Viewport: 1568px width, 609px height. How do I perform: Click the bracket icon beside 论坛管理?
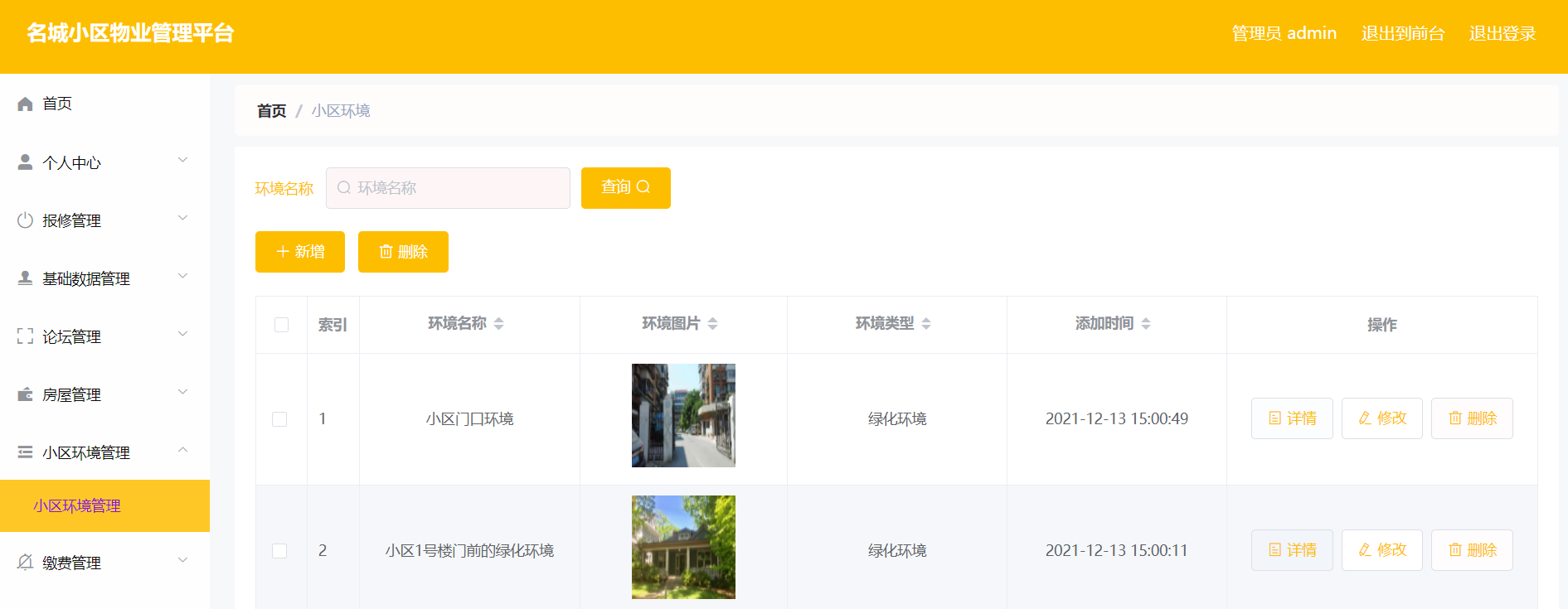[25, 336]
